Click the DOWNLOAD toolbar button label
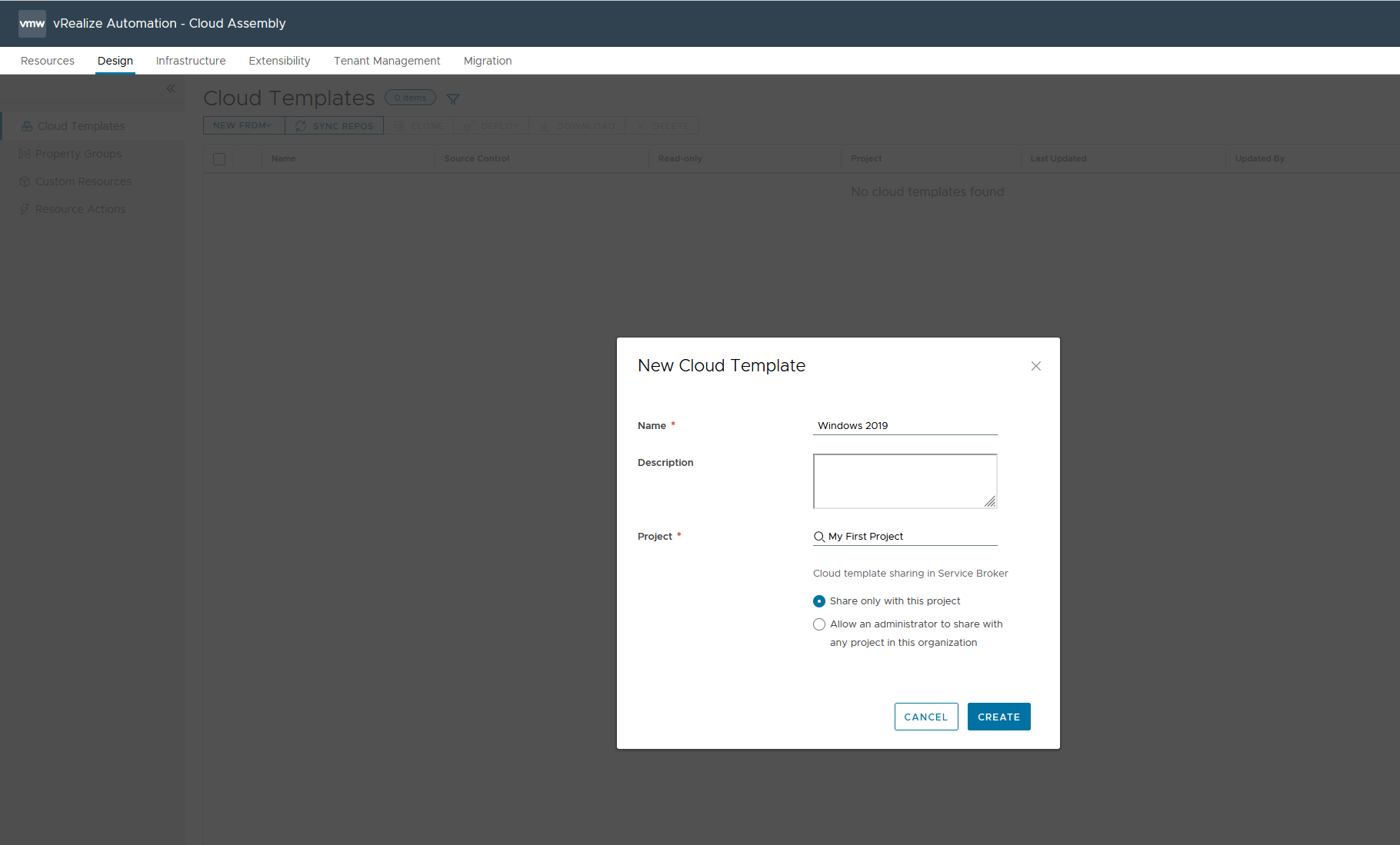The height and width of the screenshot is (845, 1400). pos(585,126)
